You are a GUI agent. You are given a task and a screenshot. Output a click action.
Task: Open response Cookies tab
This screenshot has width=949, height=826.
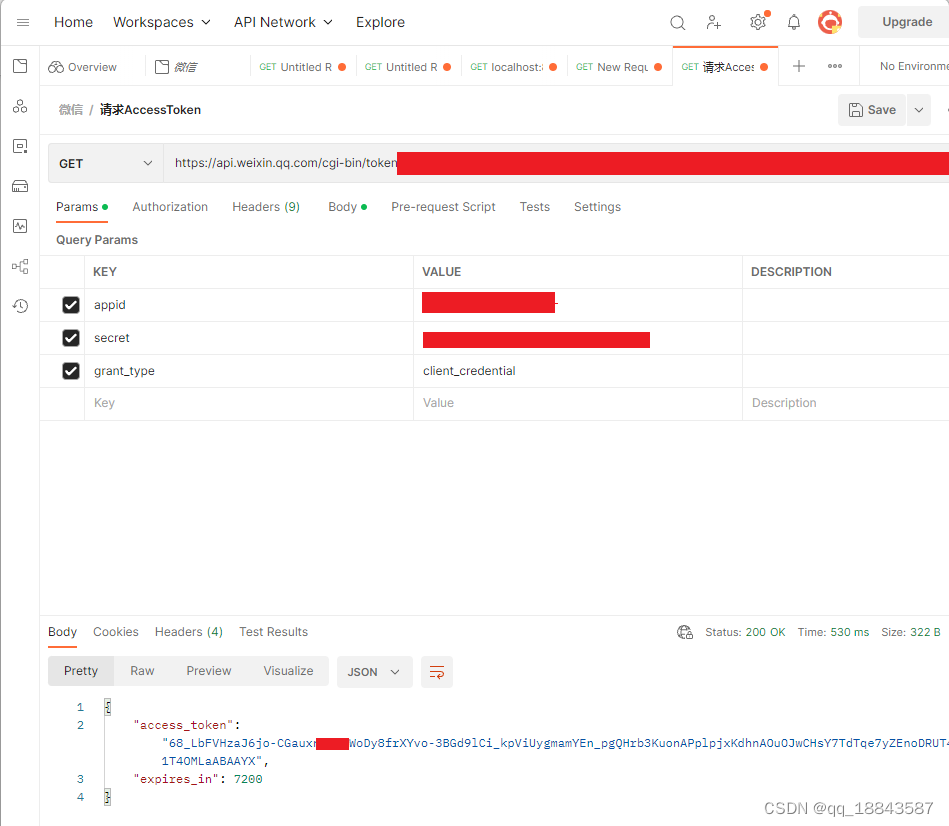pyautogui.click(x=116, y=632)
